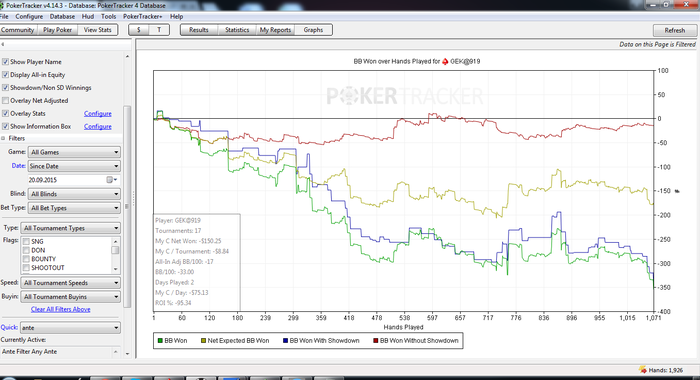Click the green BB Won legend swatch
The image size is (700, 380).
(x=160, y=341)
